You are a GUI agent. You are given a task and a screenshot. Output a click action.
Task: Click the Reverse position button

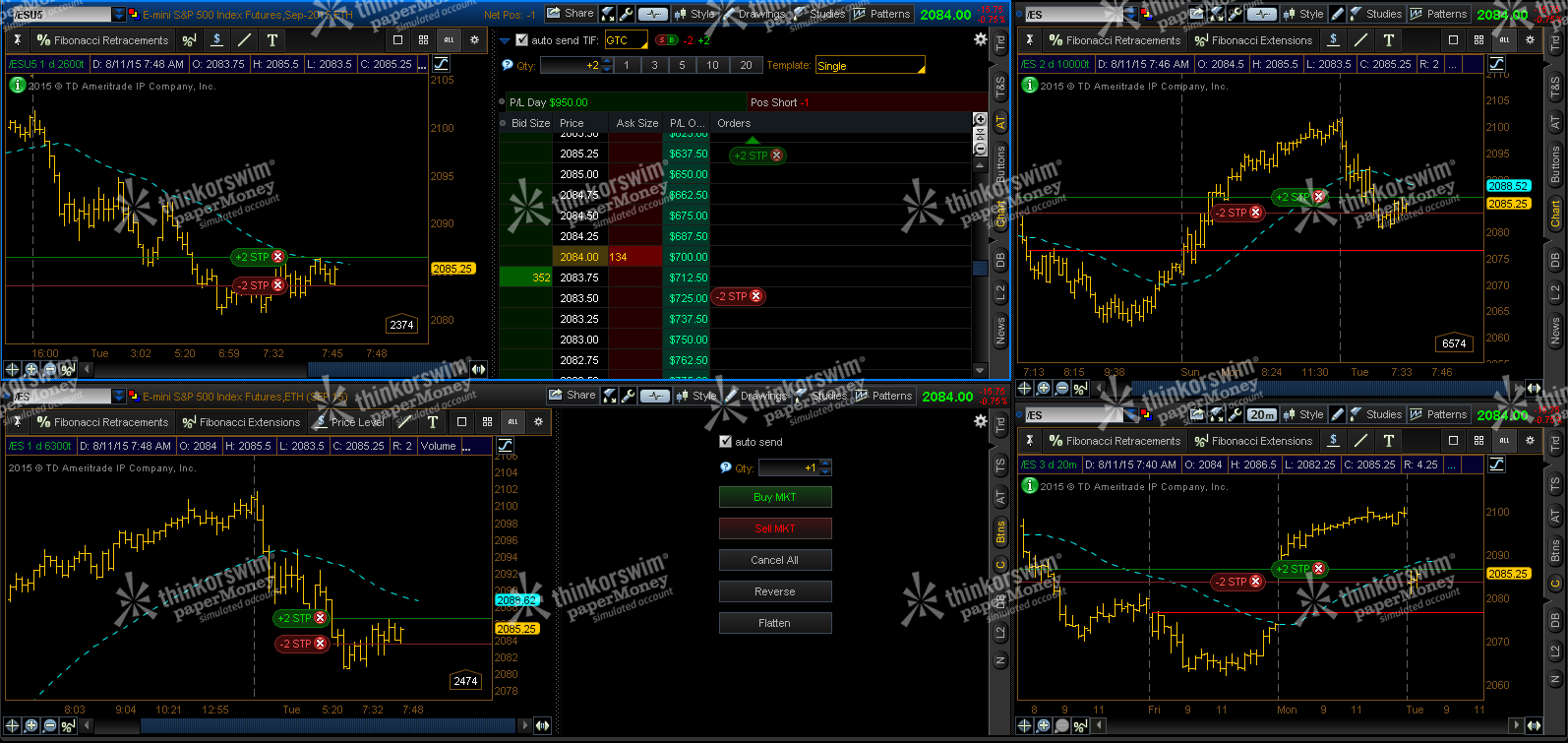click(x=775, y=591)
